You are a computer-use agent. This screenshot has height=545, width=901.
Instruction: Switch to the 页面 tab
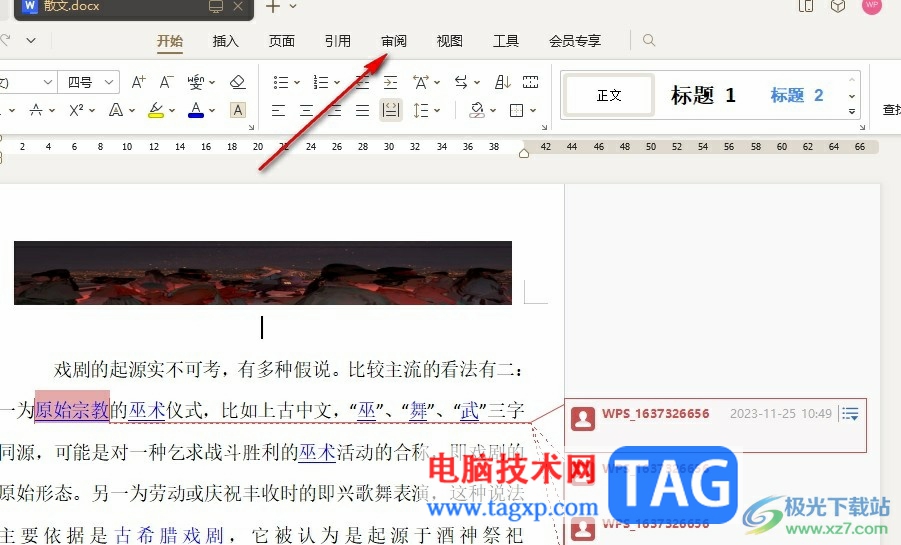282,41
